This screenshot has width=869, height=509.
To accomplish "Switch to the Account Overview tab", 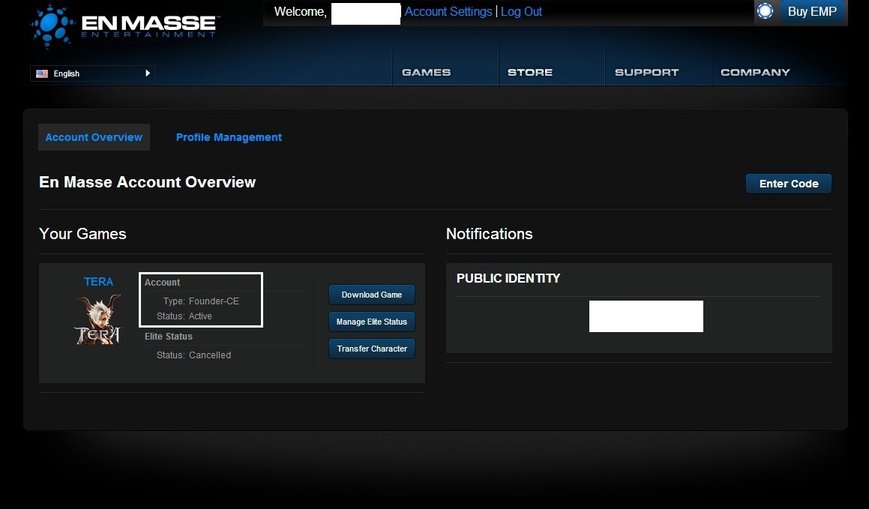I will pos(94,138).
